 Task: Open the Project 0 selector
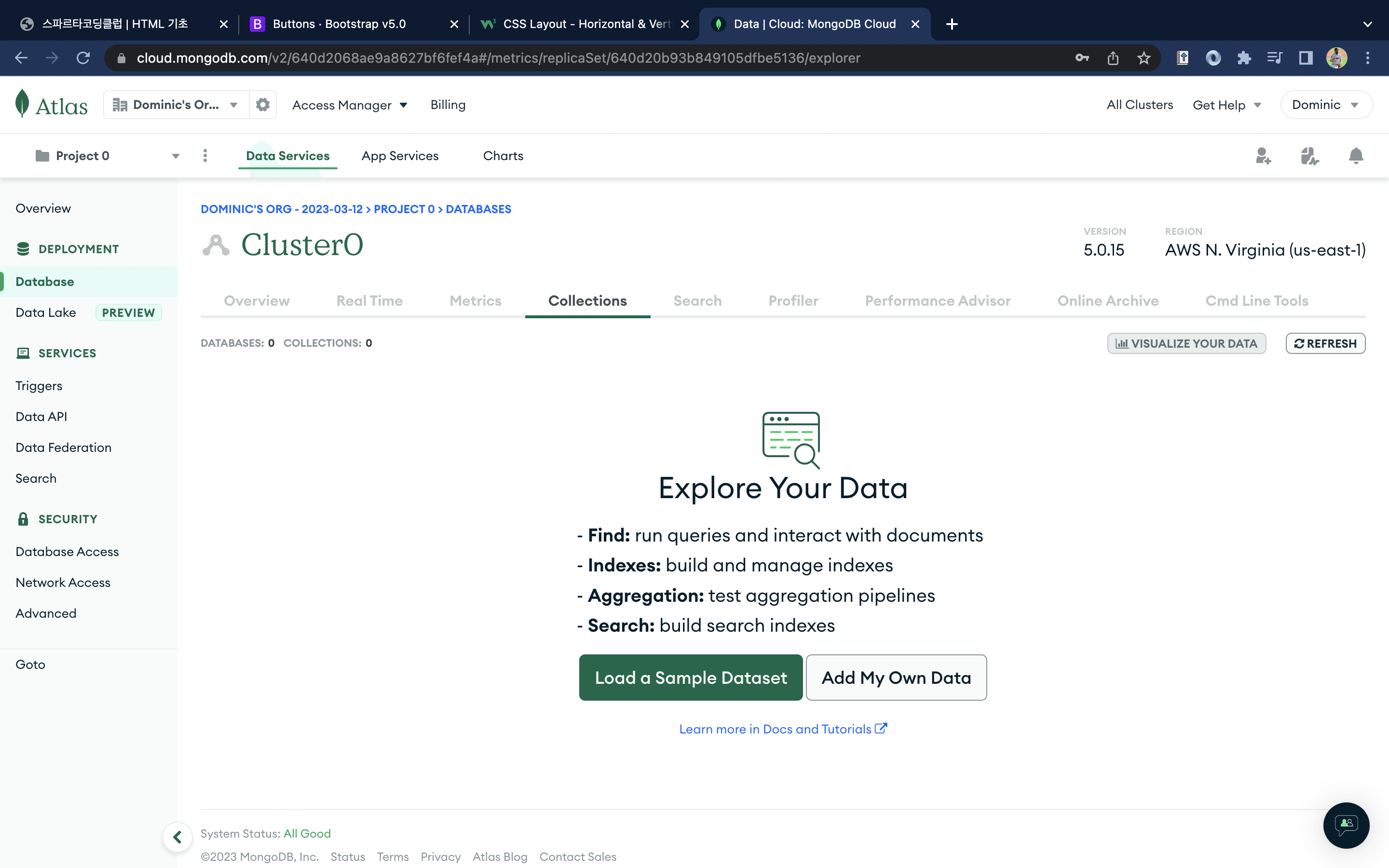point(108,156)
